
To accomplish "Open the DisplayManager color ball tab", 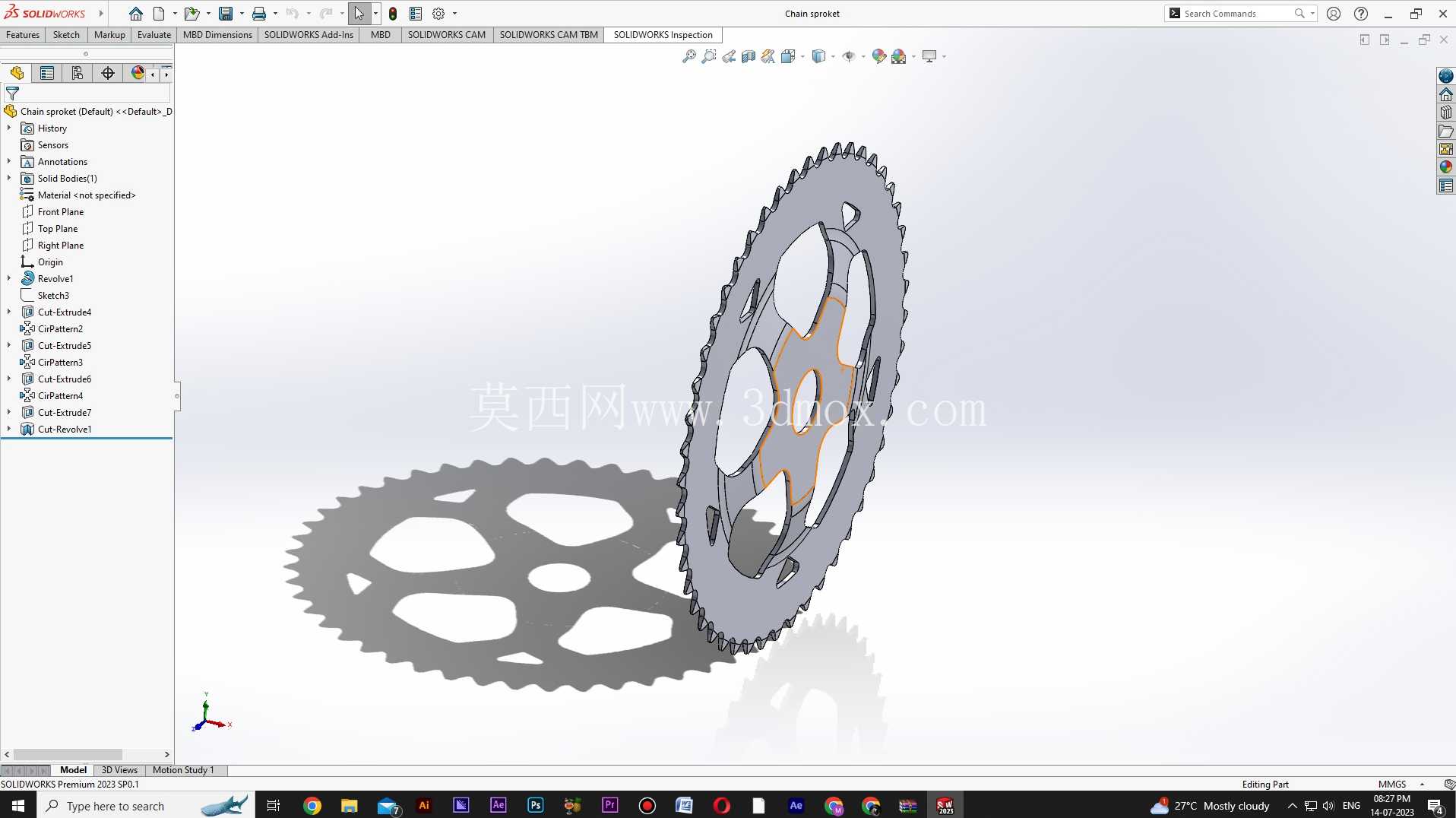I will 138,73.
